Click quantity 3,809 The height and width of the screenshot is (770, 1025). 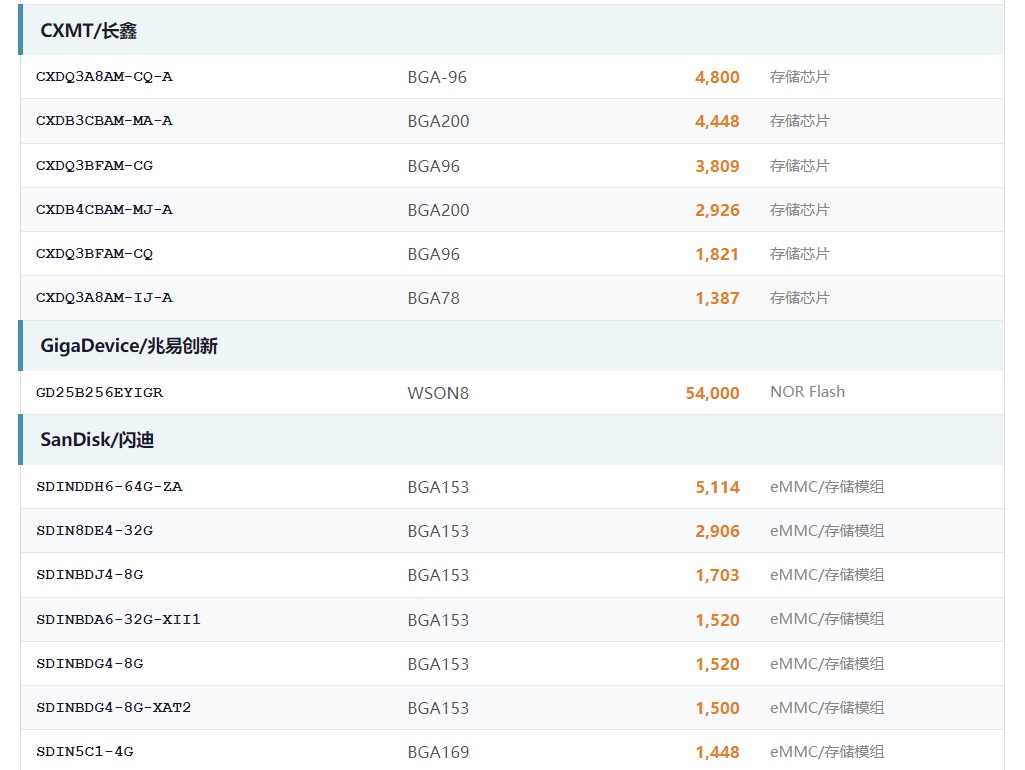717,166
